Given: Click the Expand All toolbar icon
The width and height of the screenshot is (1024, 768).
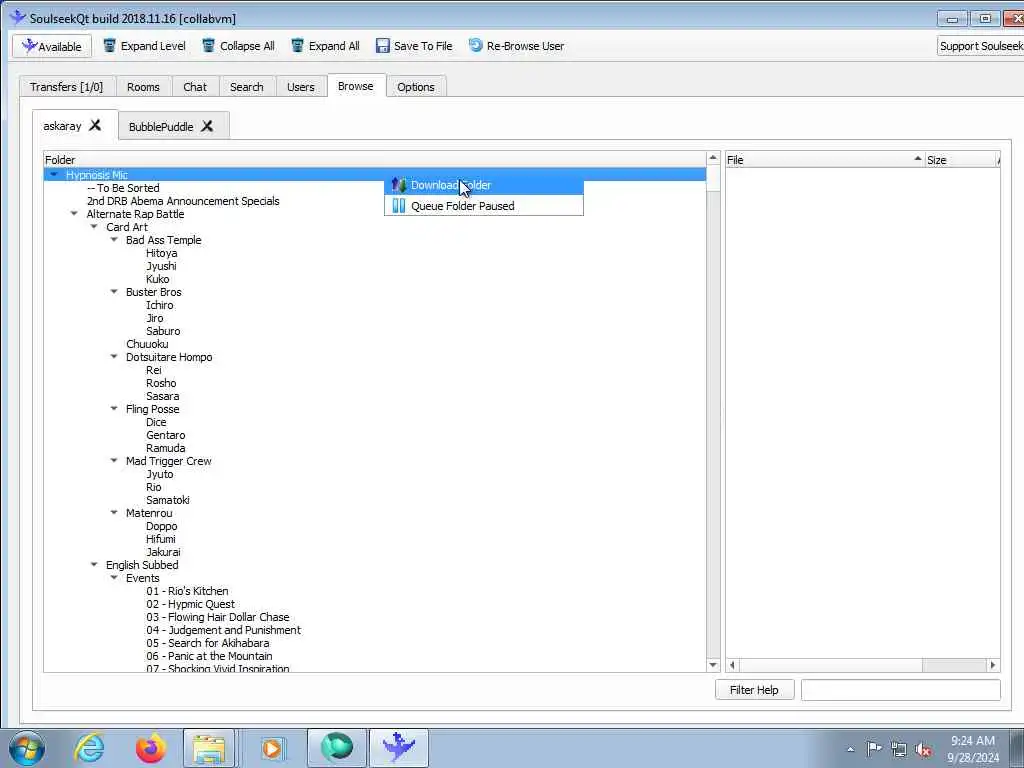Looking at the screenshot, I should pyautogui.click(x=297, y=46).
